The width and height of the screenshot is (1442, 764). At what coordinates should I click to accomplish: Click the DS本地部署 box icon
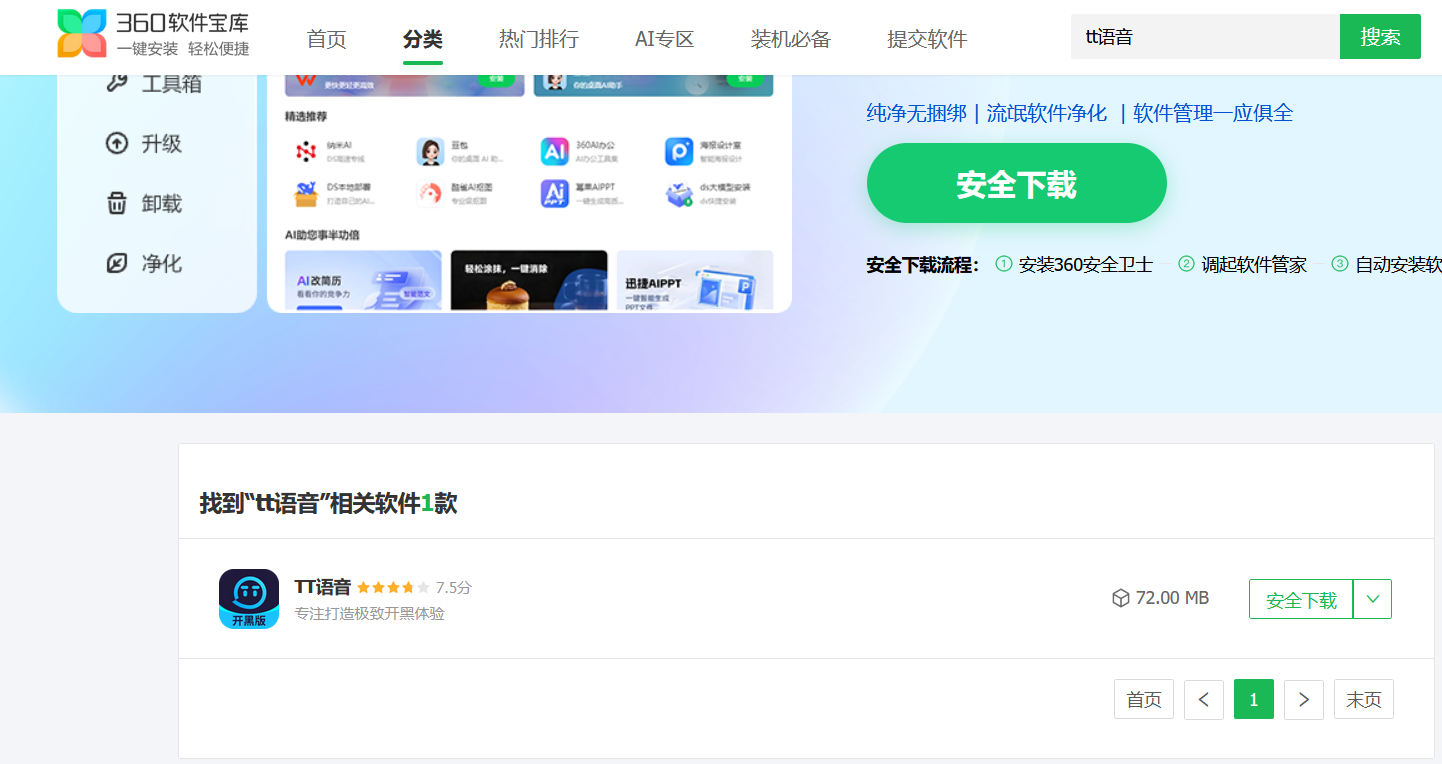[x=305, y=193]
